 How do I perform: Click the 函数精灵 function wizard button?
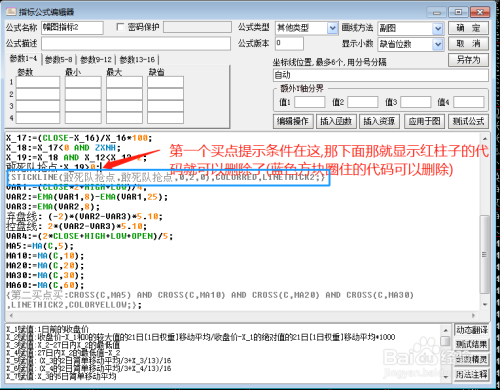tap(471, 359)
